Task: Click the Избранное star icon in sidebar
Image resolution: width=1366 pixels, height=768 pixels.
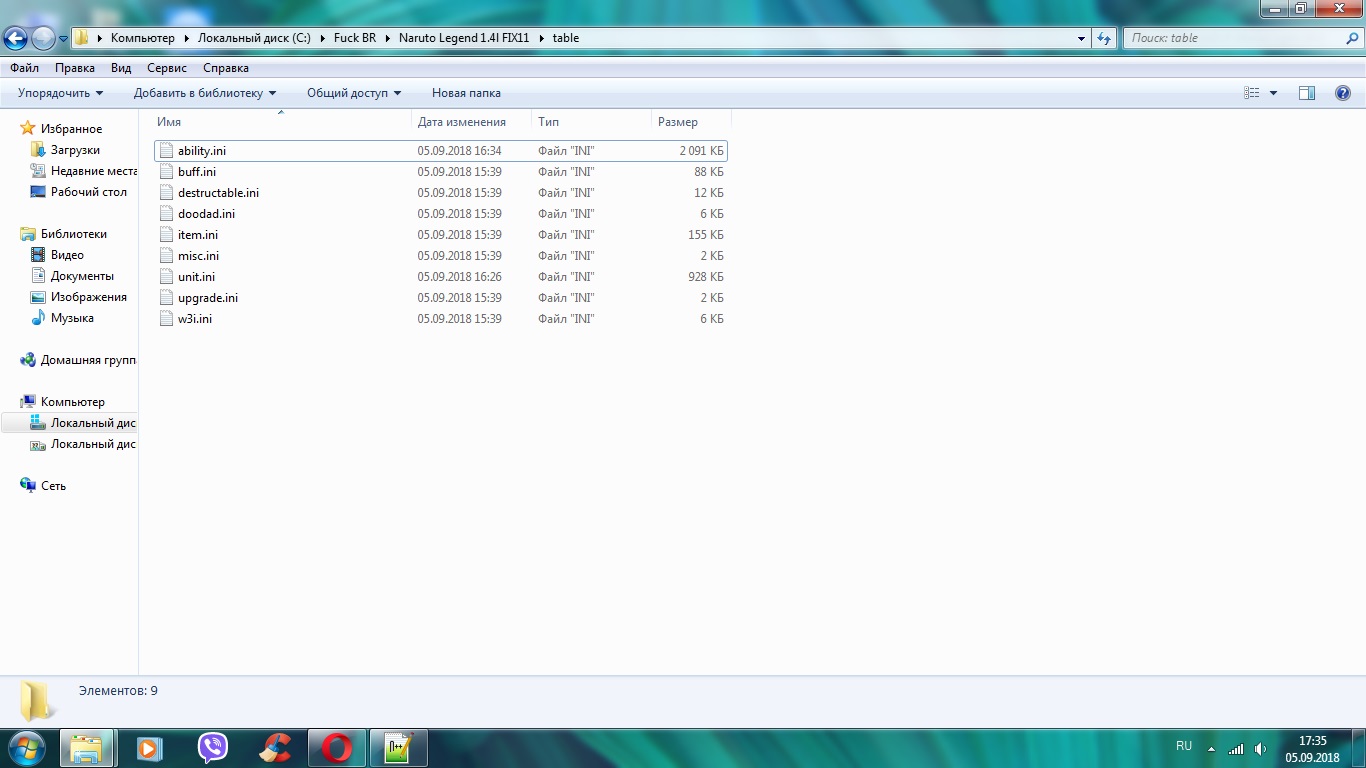Action: click(x=28, y=129)
